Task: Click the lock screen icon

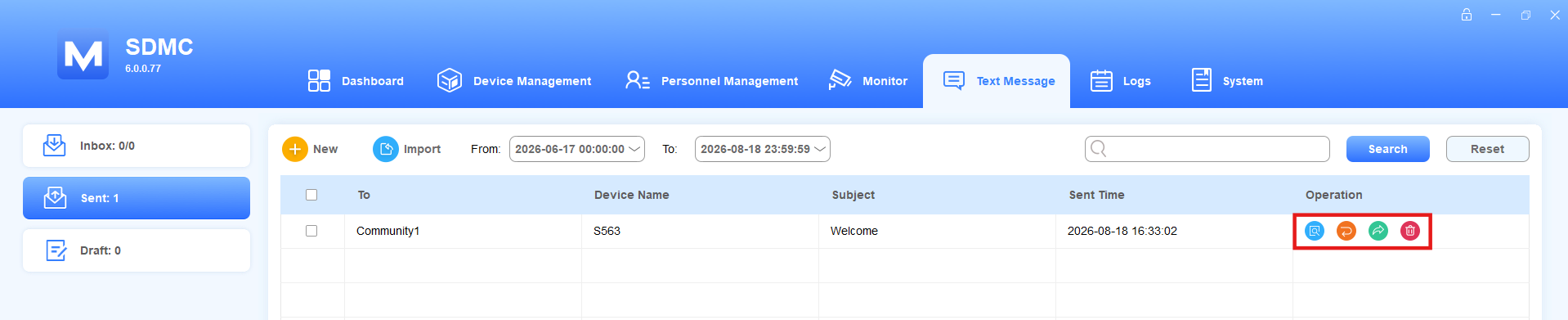Action: [1467, 15]
